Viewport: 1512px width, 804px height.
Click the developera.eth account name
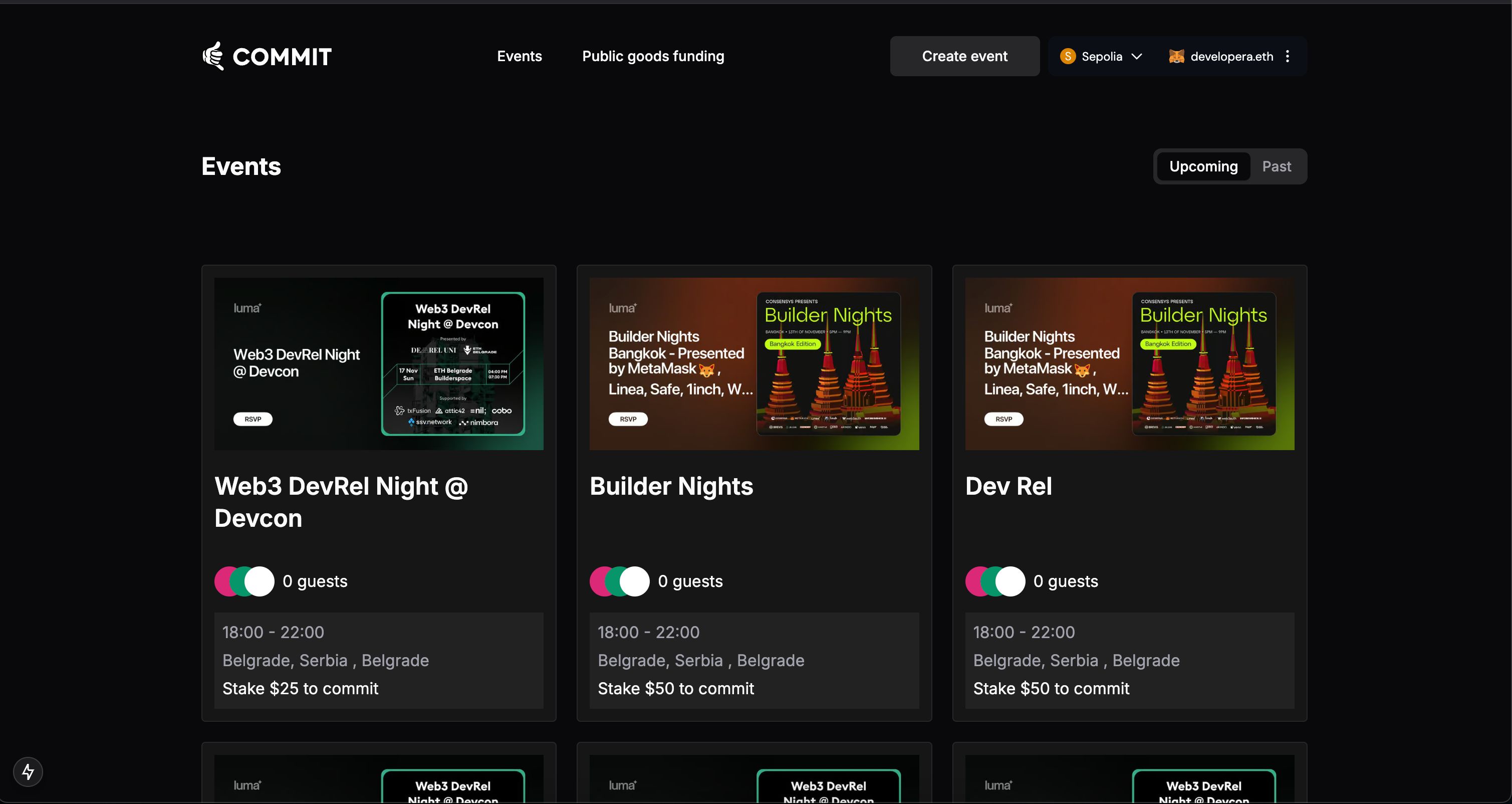coord(1232,56)
